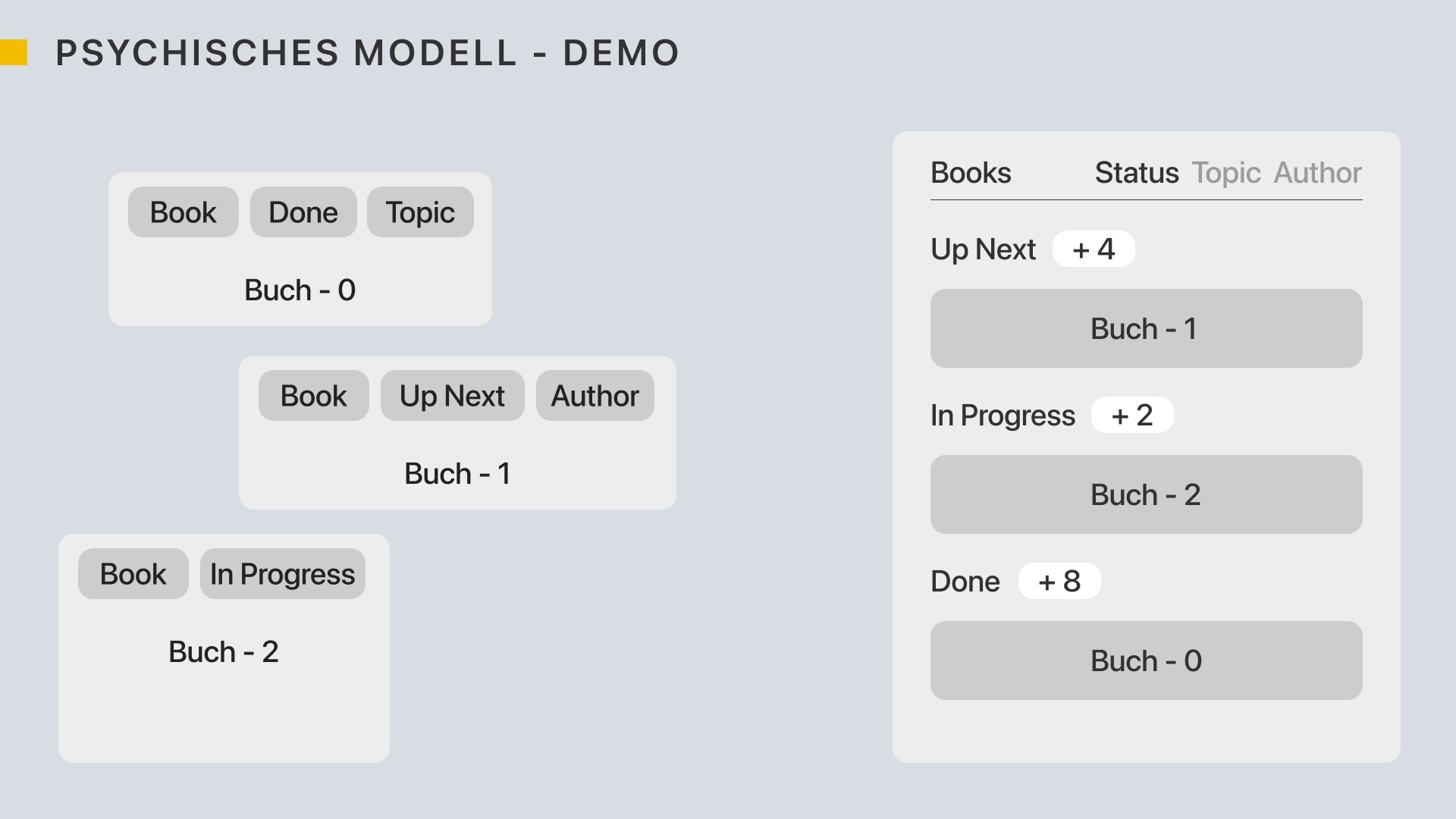
Task: Expand Up Next with the +4 badge
Action: [x=1094, y=249]
